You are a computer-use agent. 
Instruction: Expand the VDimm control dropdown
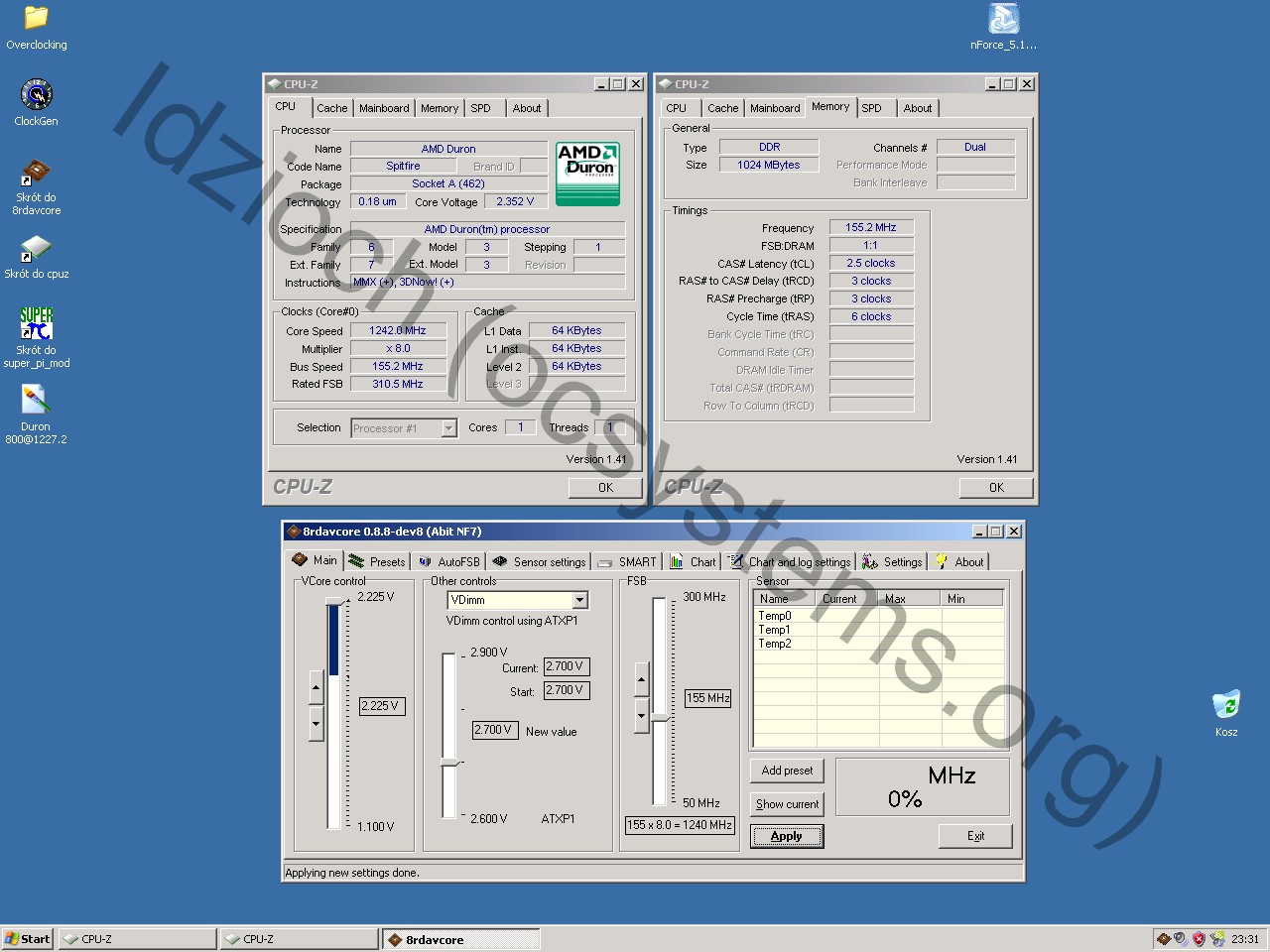pos(580,600)
